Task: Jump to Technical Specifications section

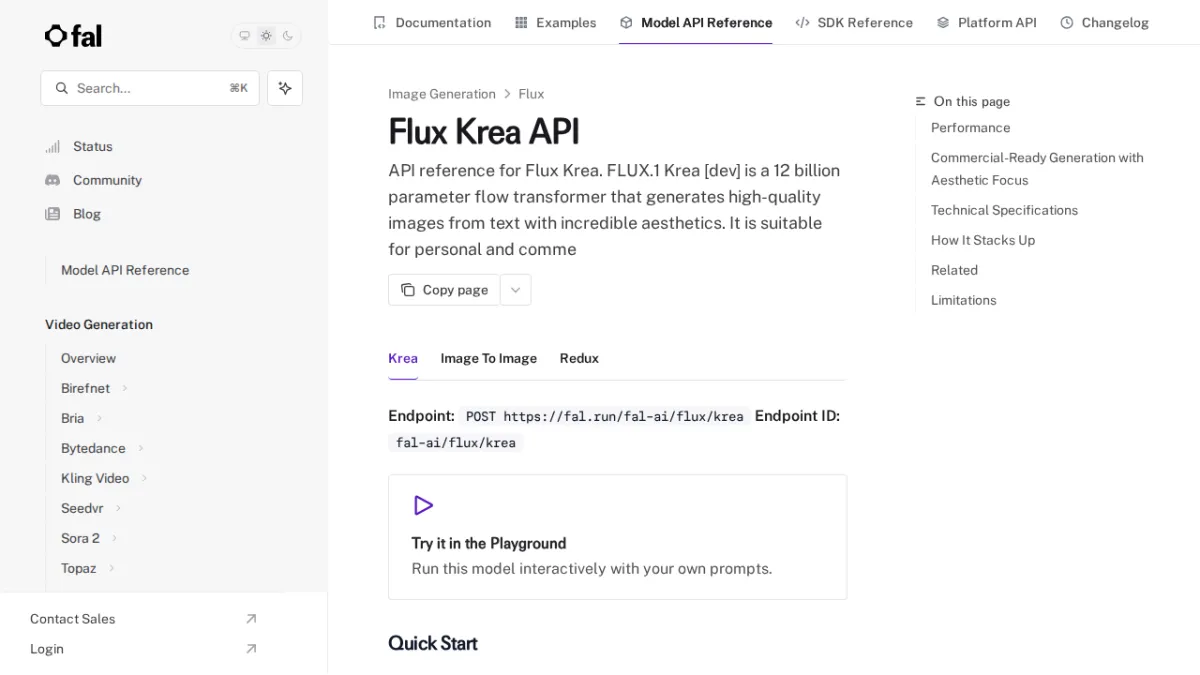Action: [1004, 210]
